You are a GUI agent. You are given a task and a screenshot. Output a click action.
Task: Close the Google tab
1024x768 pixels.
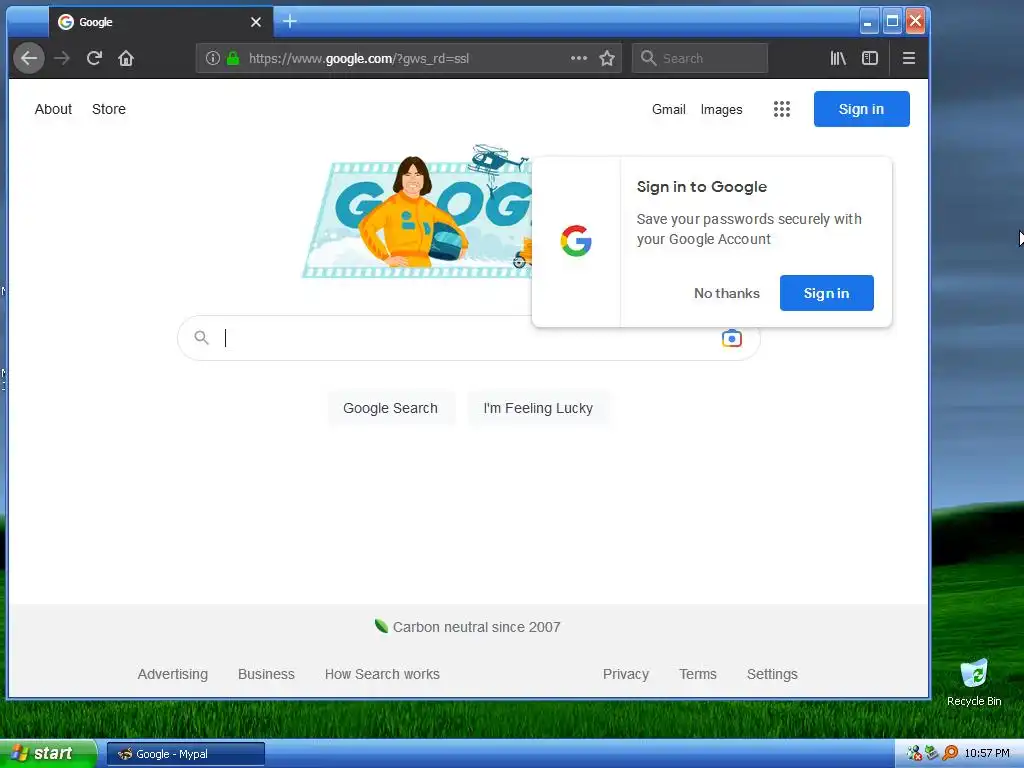pos(256,22)
